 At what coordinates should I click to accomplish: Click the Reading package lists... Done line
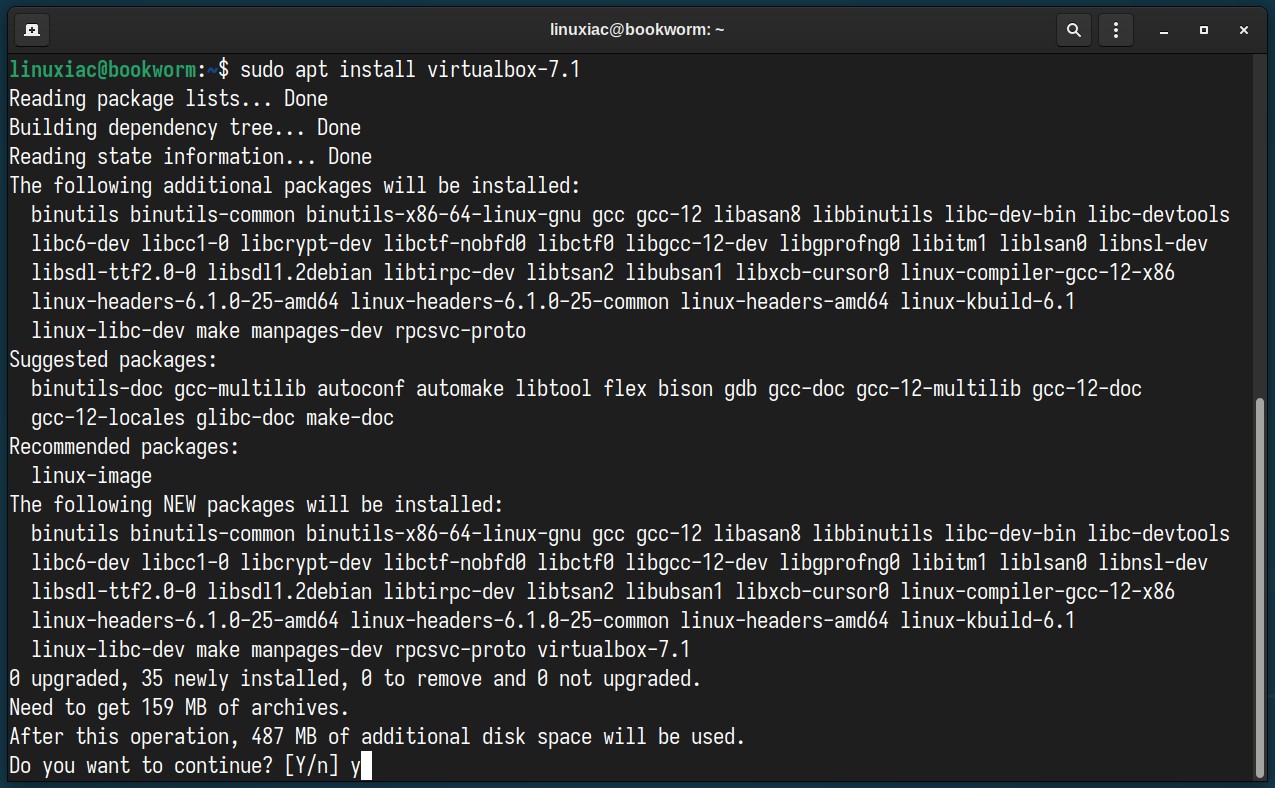click(168, 99)
